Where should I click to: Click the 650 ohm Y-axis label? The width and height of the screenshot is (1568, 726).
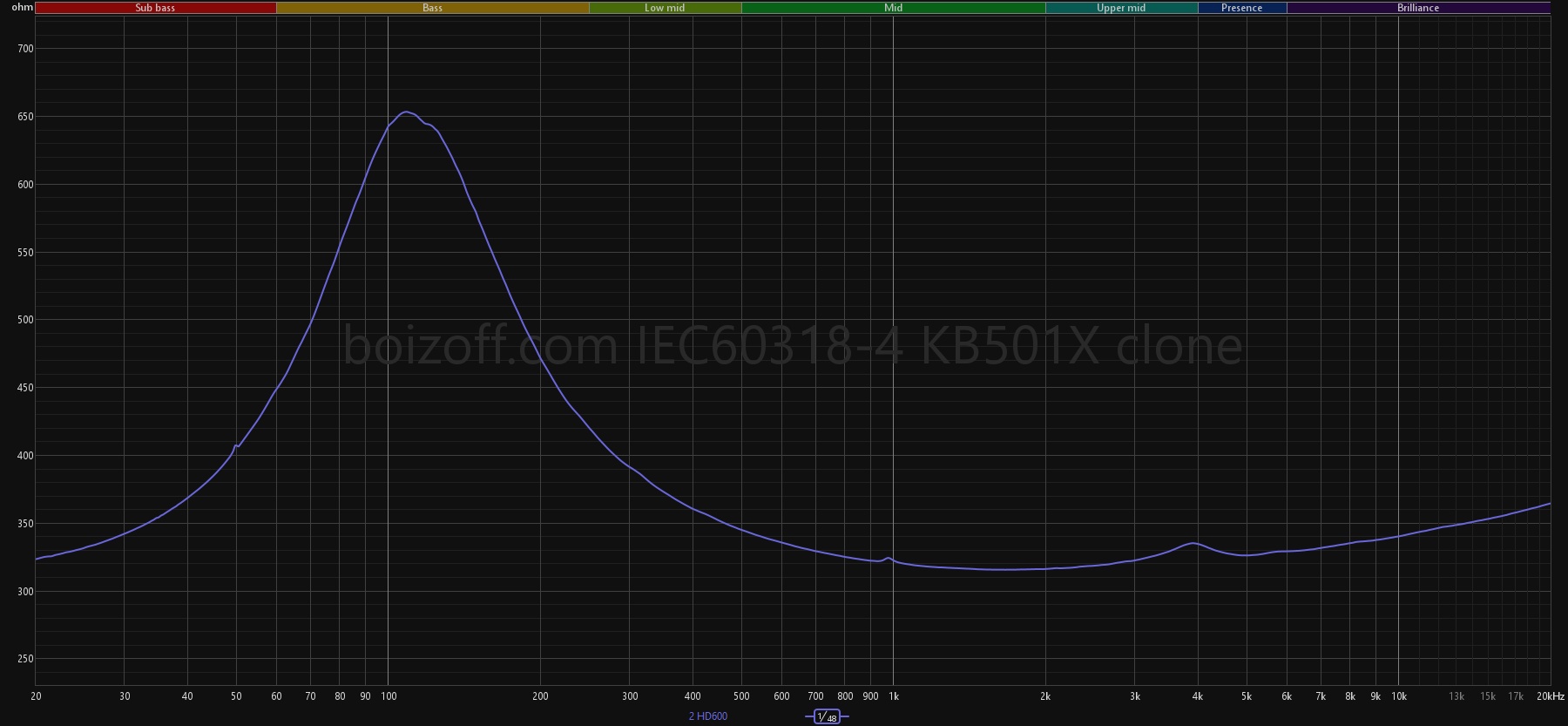point(25,117)
